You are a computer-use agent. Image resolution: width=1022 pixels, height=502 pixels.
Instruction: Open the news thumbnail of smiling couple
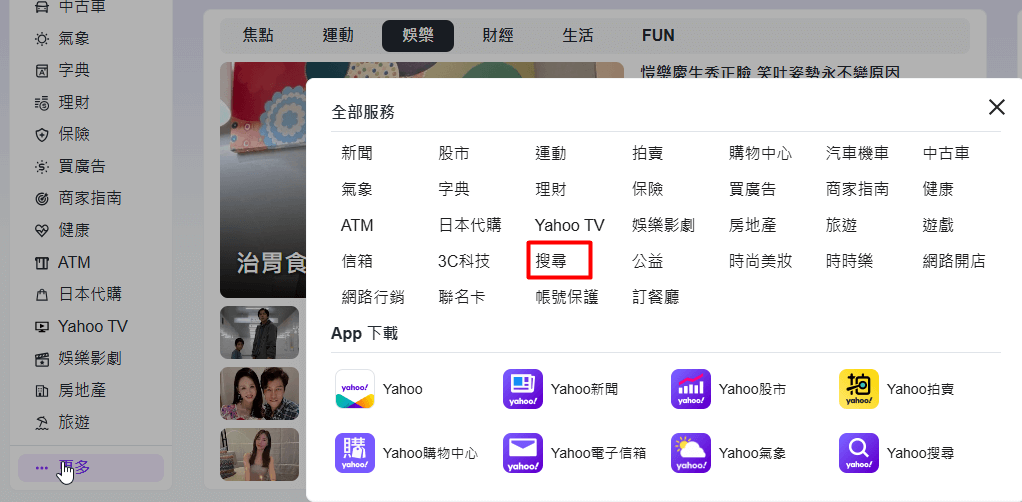click(x=259, y=393)
